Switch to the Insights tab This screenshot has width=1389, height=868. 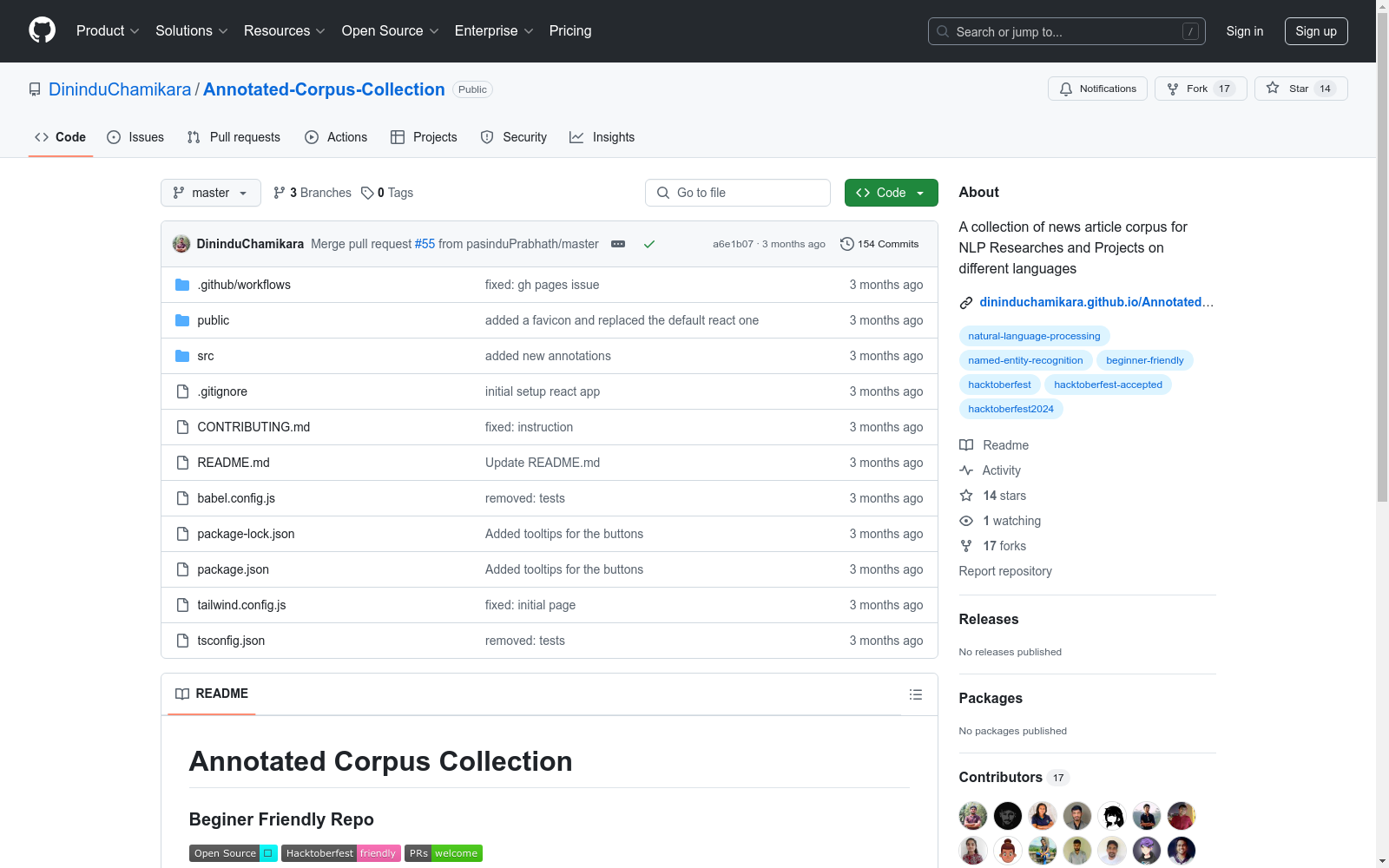coord(602,137)
